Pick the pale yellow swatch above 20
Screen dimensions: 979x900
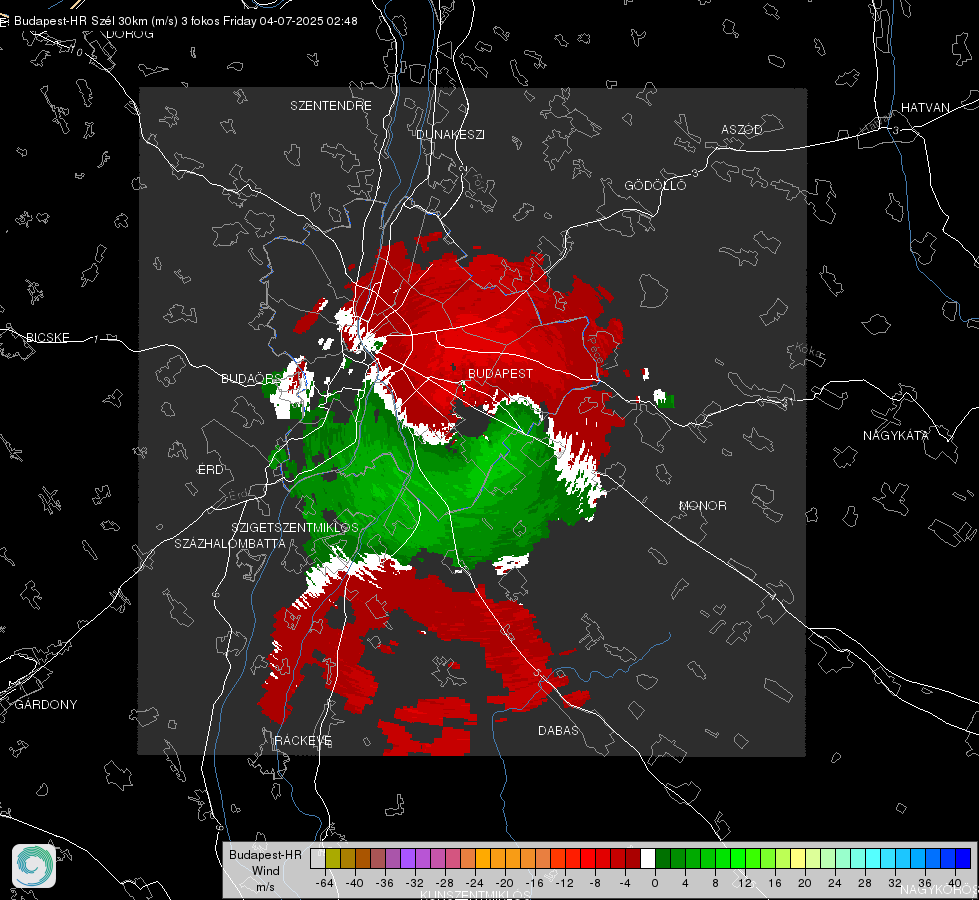[x=798, y=859]
